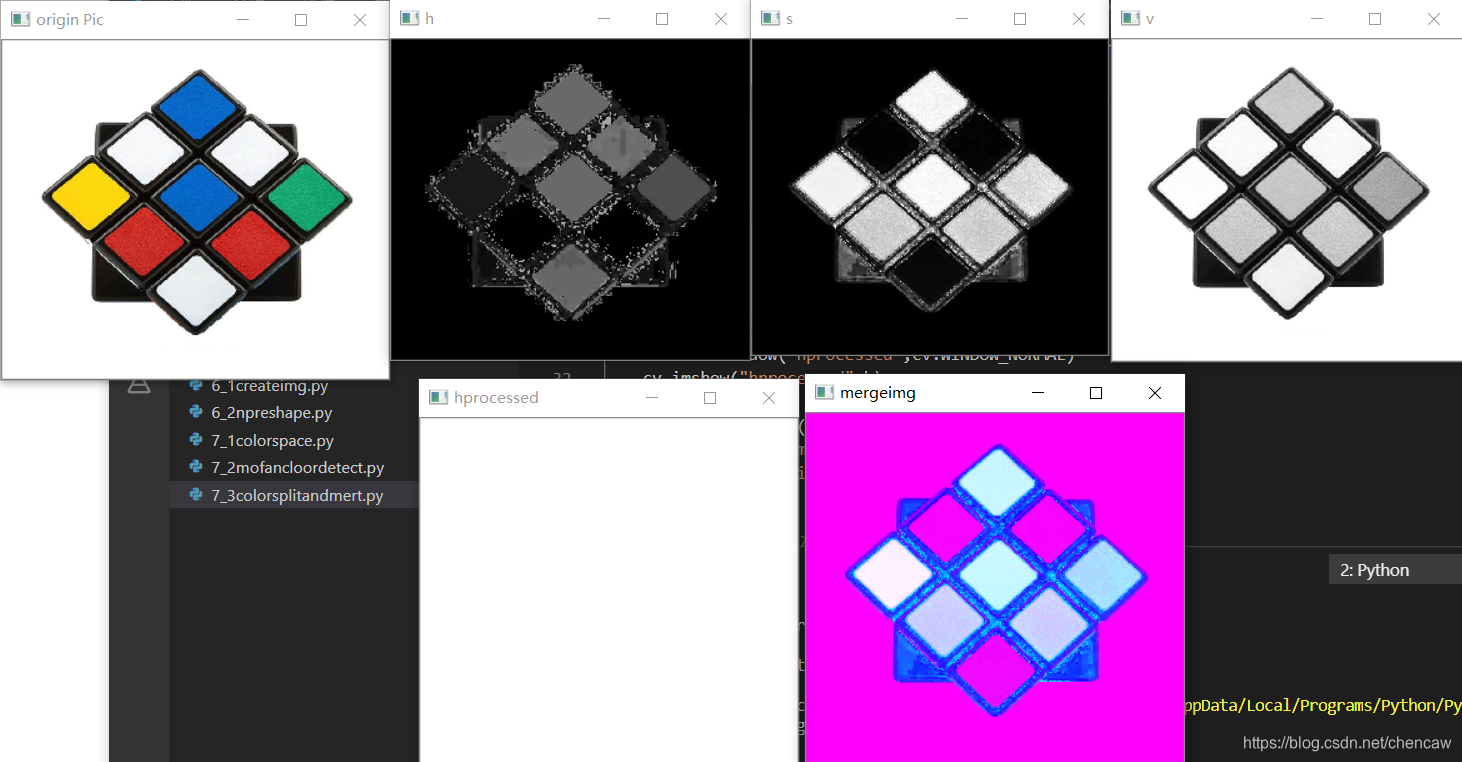
Task: Click the OpenCV icon in origin Pic title bar
Action: [20, 18]
